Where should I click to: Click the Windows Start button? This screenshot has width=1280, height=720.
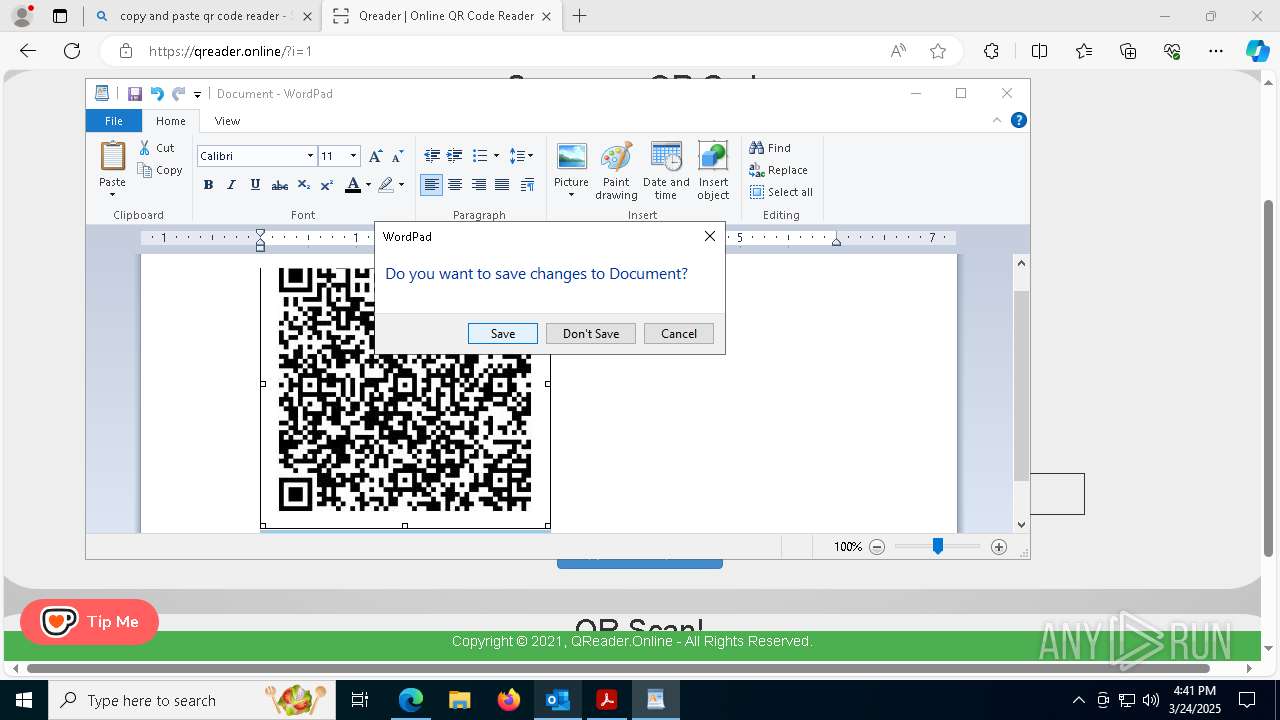pos(23,700)
